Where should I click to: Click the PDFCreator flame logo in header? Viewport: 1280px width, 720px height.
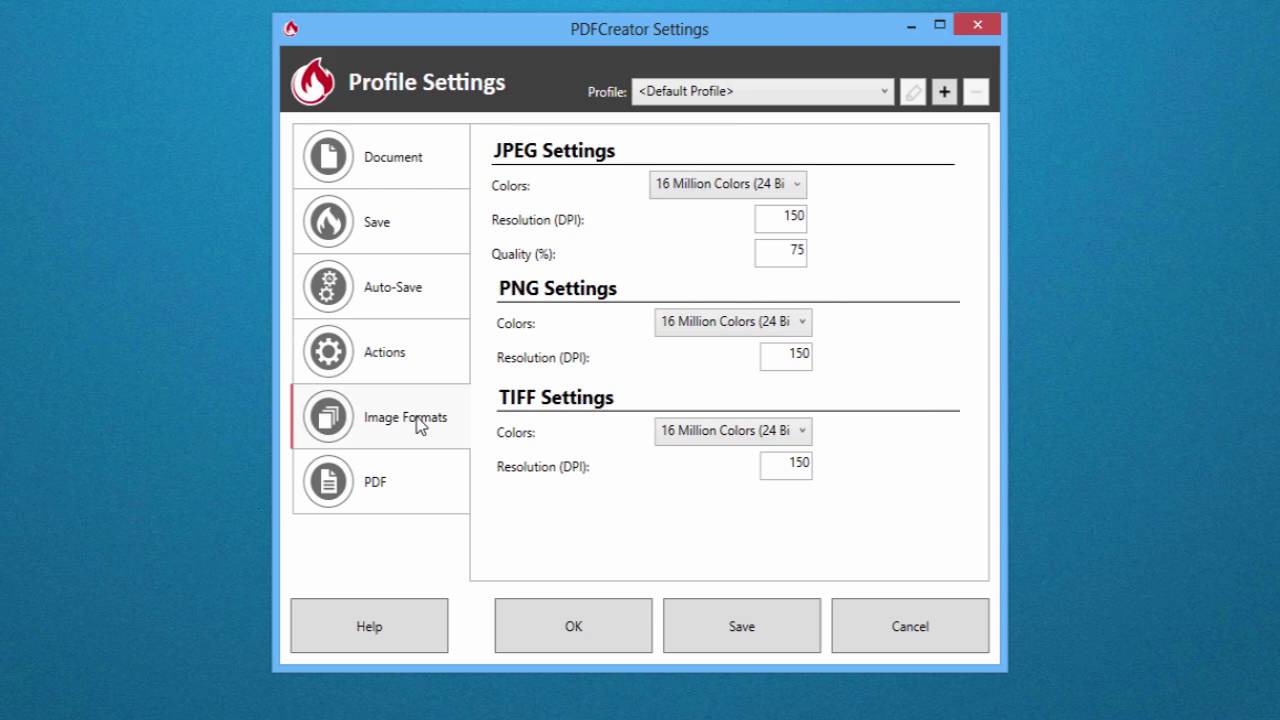coord(313,81)
